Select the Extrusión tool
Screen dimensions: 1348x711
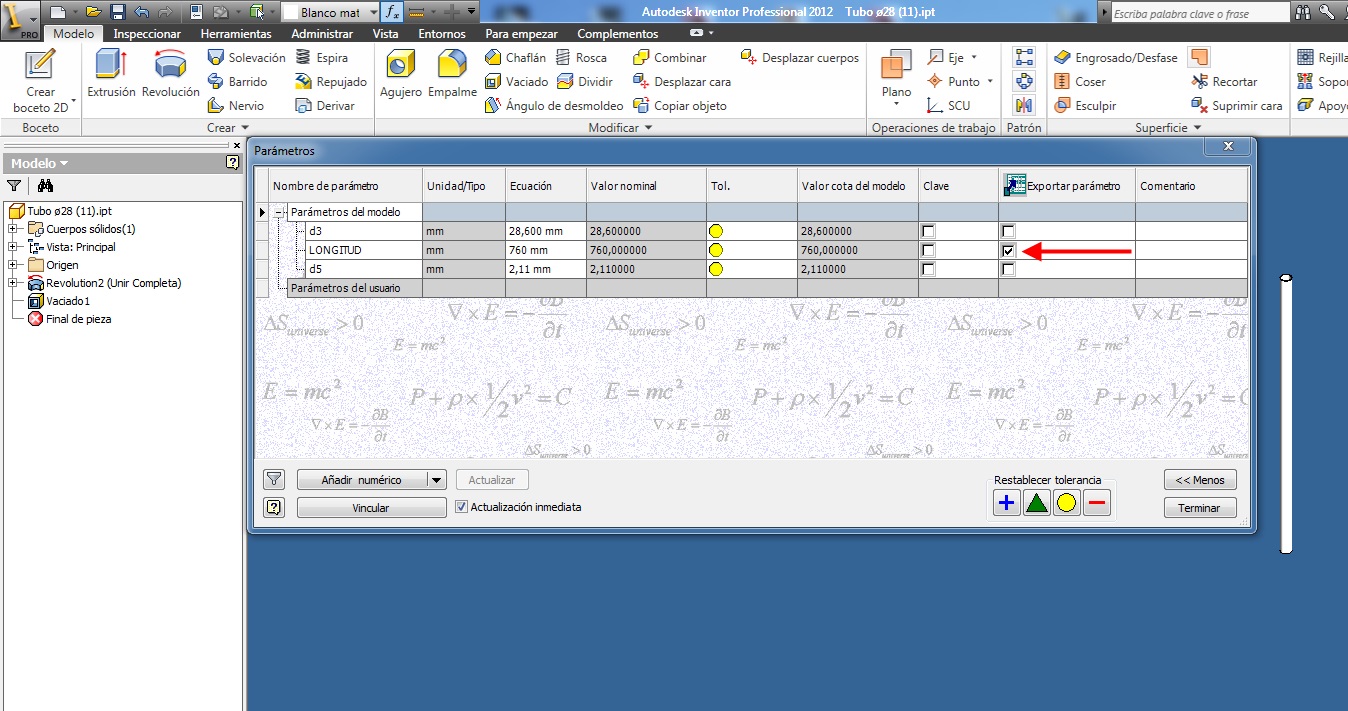[x=111, y=76]
